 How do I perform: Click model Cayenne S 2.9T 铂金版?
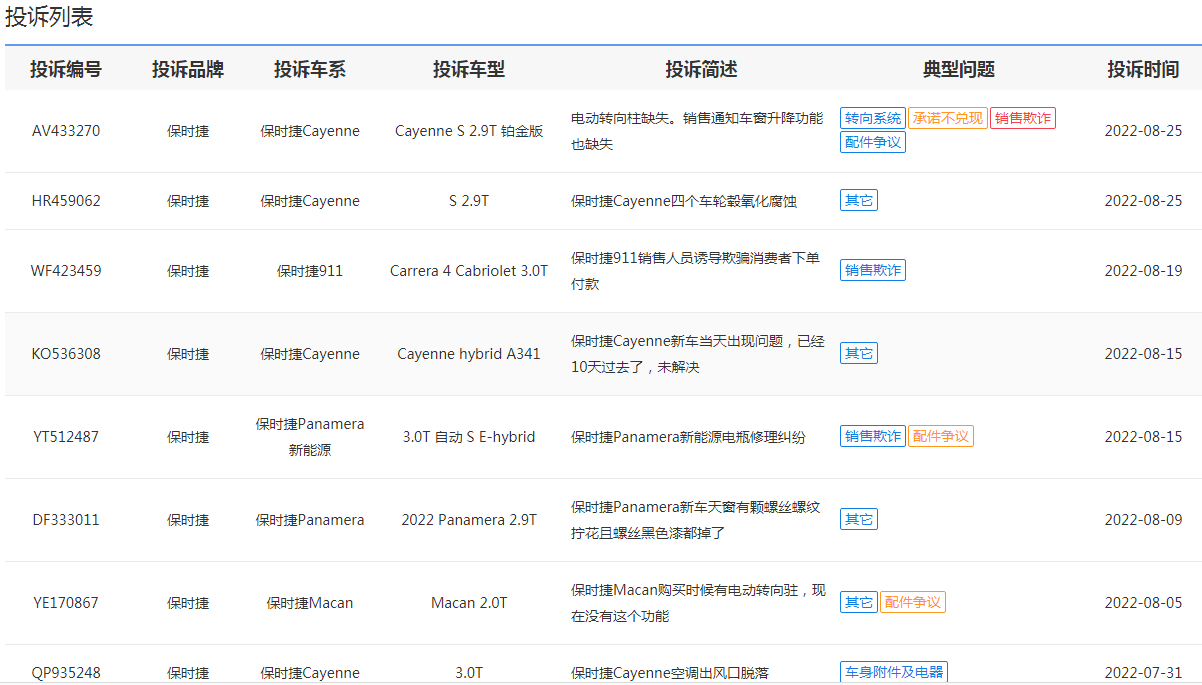click(x=469, y=131)
